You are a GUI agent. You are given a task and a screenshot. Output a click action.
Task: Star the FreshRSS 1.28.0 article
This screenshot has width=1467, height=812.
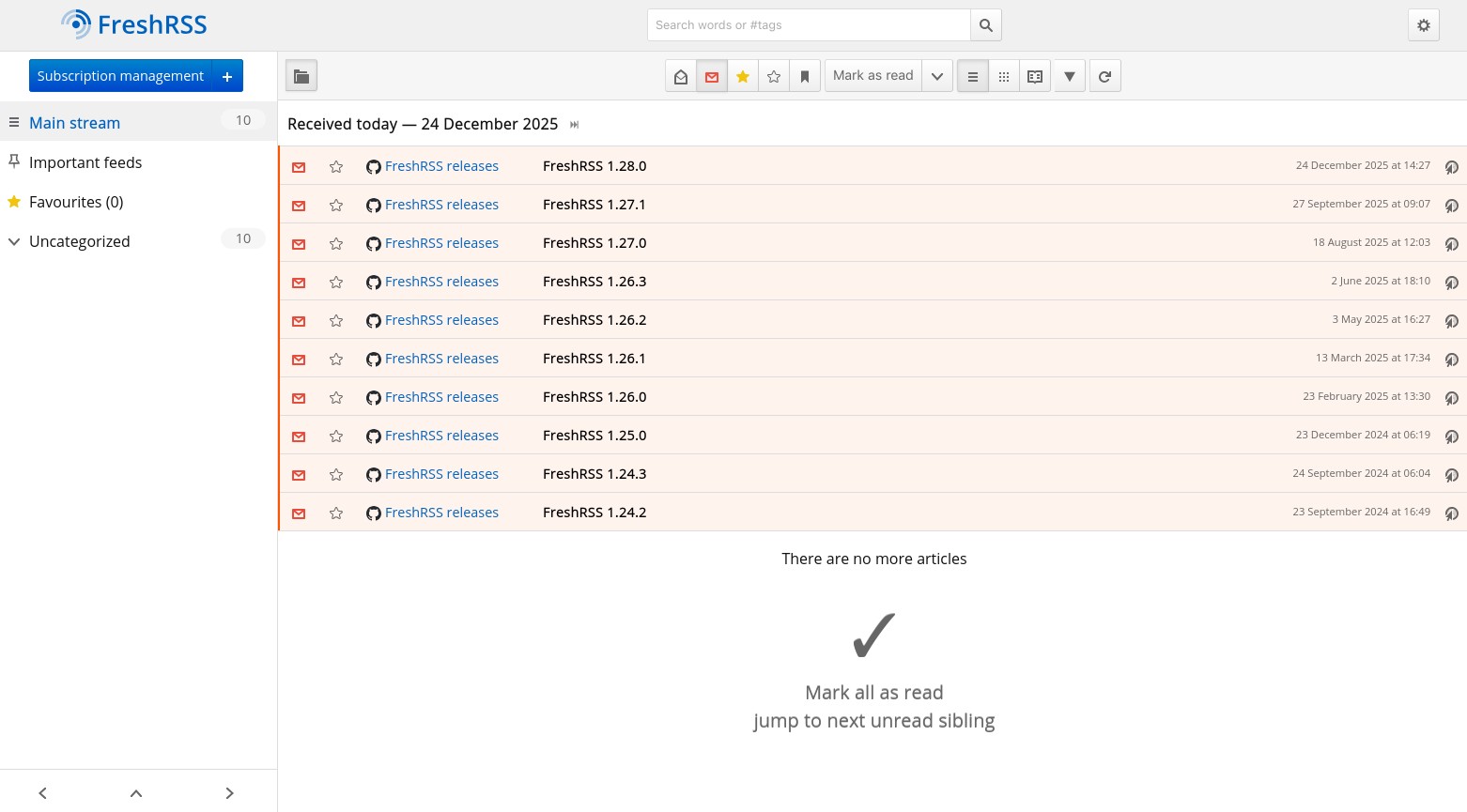[336, 167]
